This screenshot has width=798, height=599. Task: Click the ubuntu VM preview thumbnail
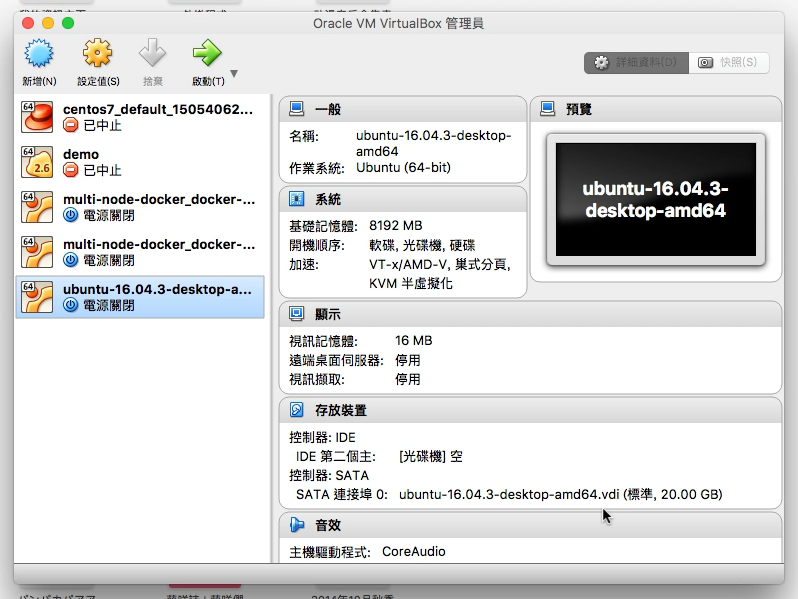pos(656,199)
